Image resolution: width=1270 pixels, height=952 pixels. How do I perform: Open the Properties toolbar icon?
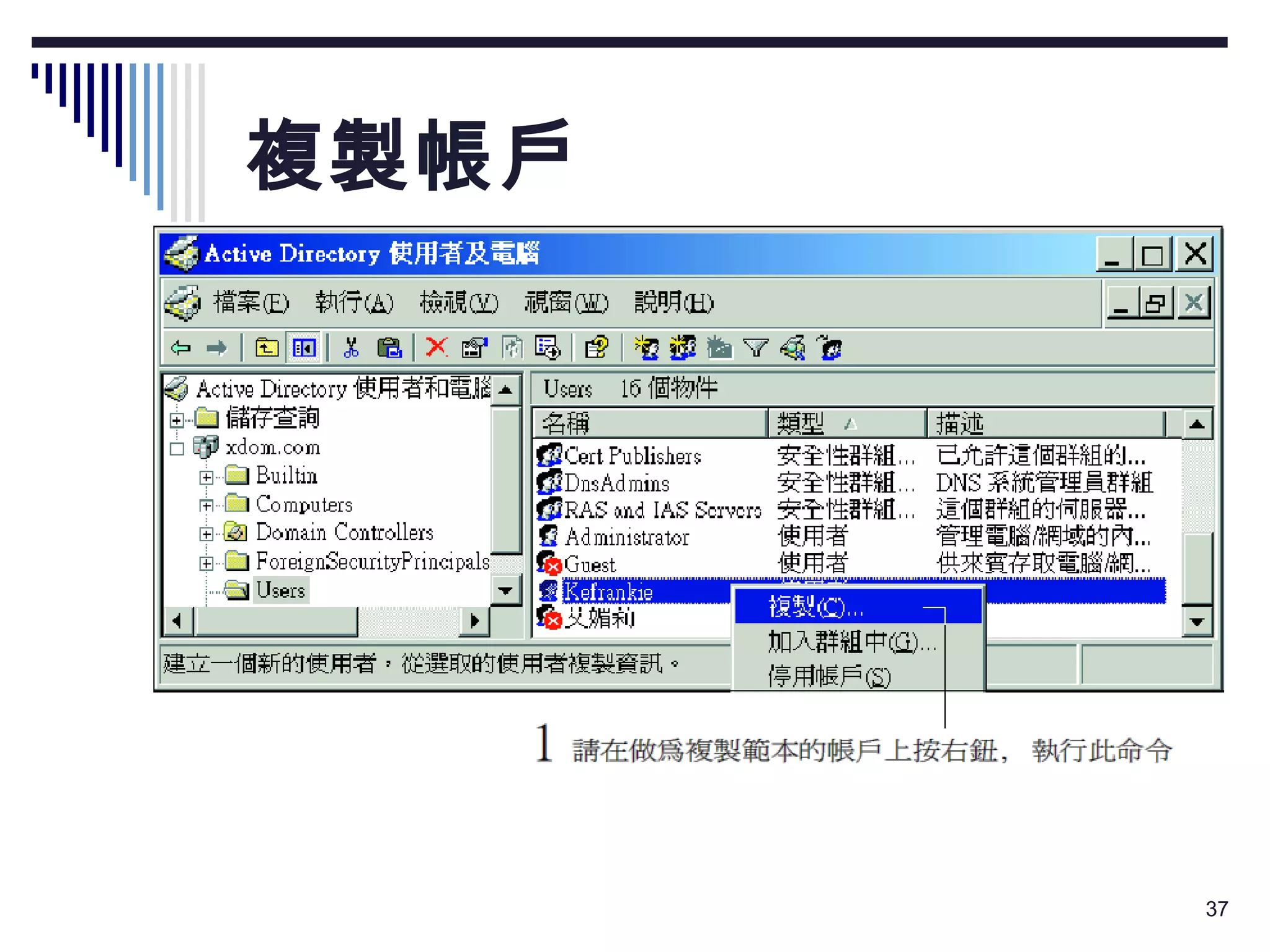pos(474,348)
